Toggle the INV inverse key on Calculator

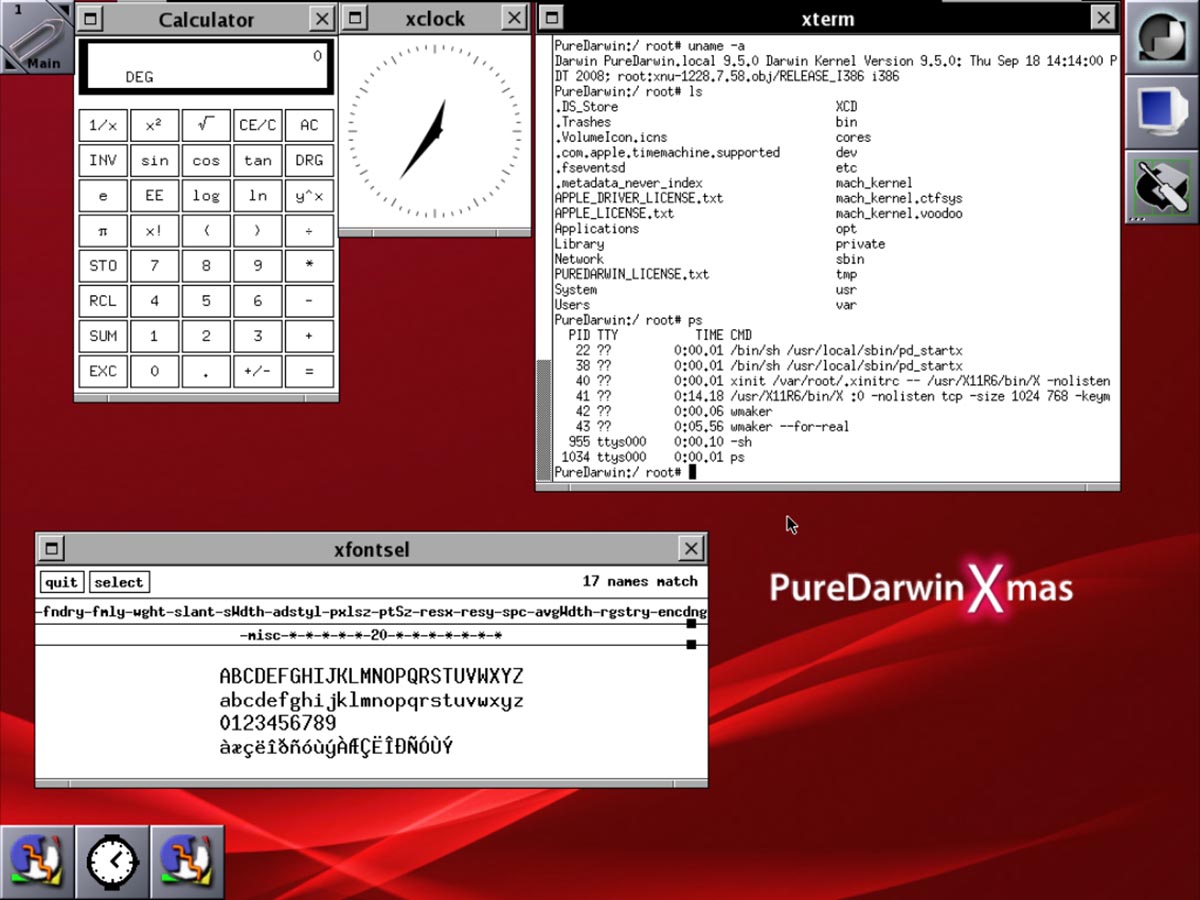pos(103,160)
